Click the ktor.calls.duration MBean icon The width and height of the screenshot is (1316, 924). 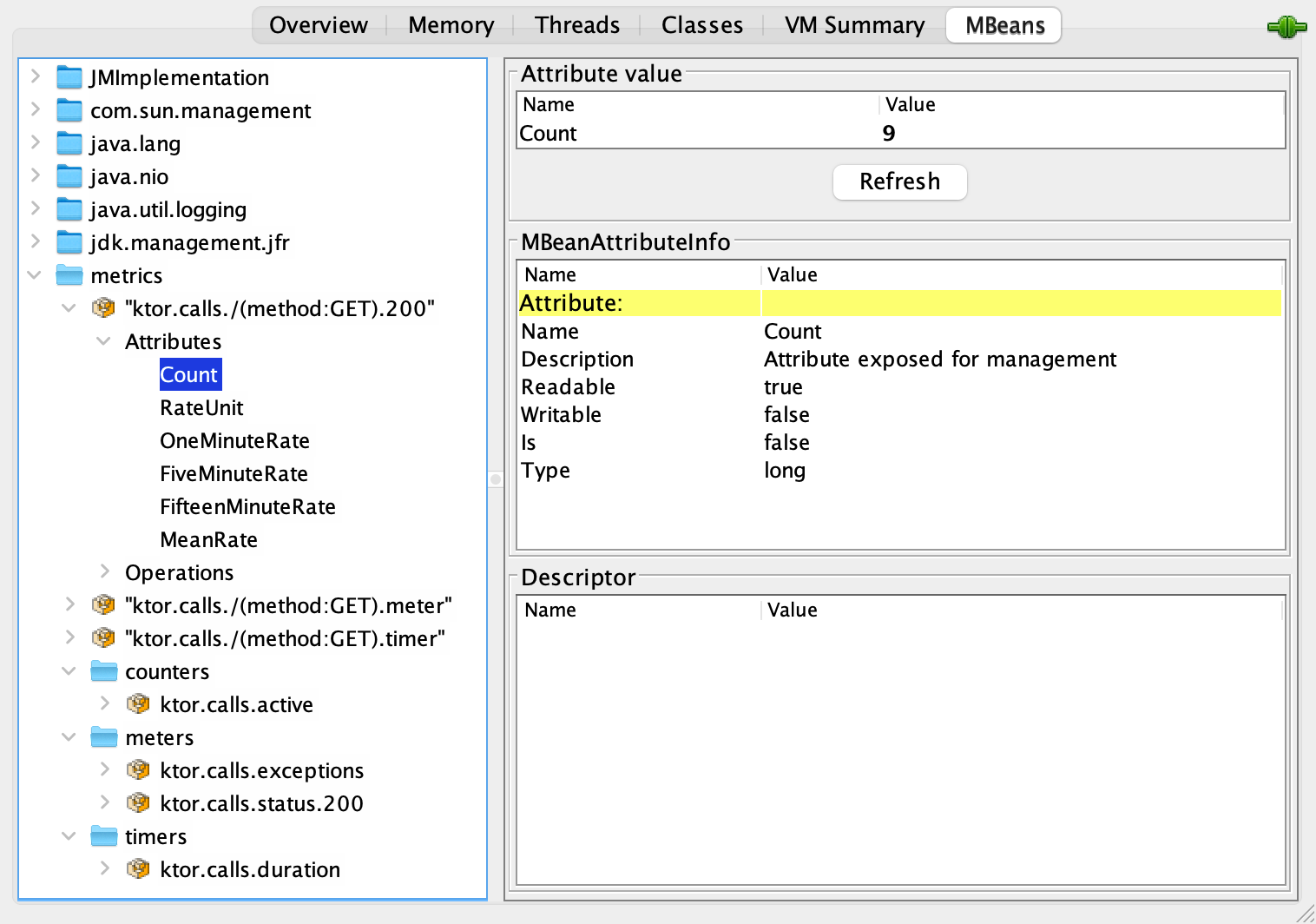point(138,869)
